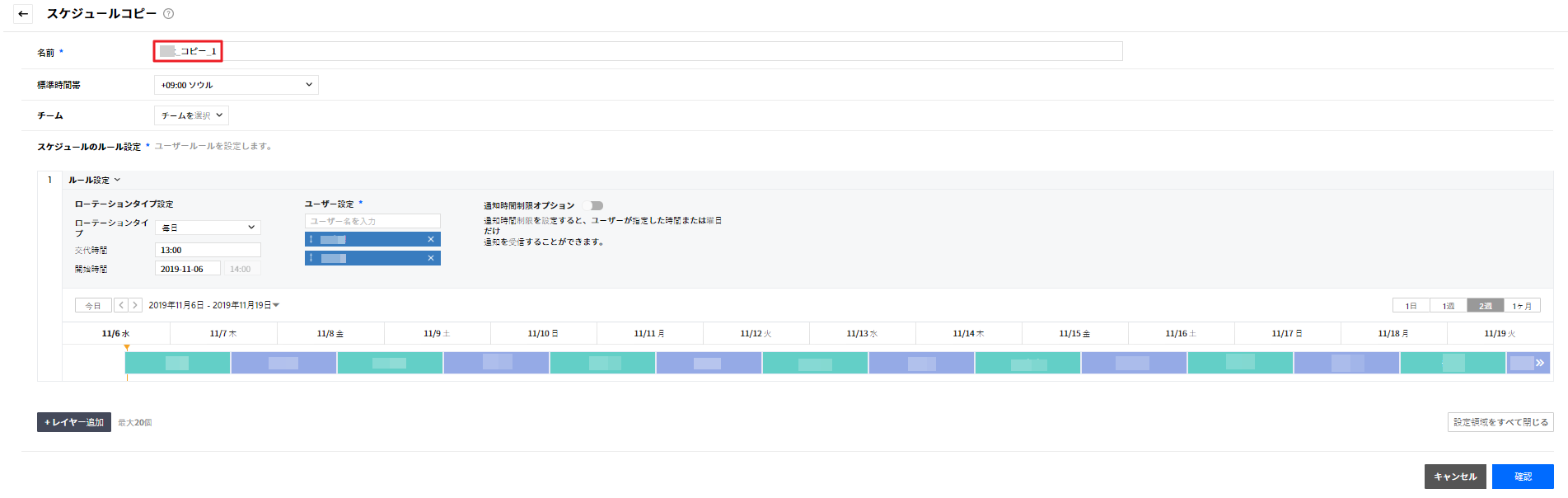Click the drag handle of the first user
Screen dimensions: 1568x498
pyautogui.click(x=311, y=239)
